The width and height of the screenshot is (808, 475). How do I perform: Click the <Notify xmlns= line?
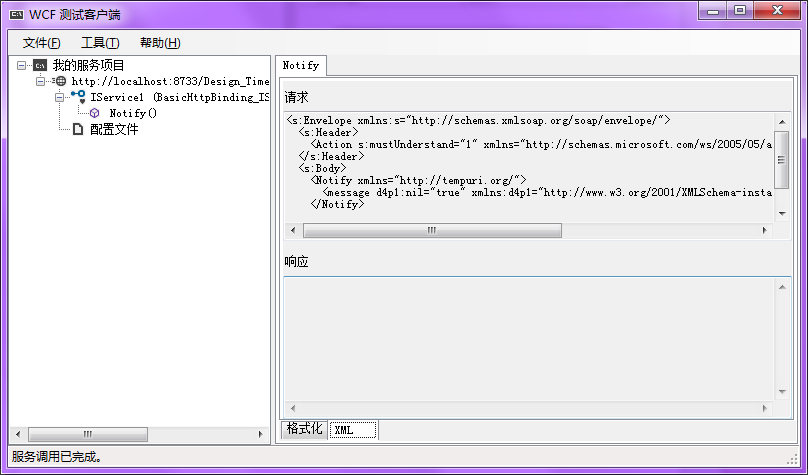pyautogui.click(x=418, y=180)
